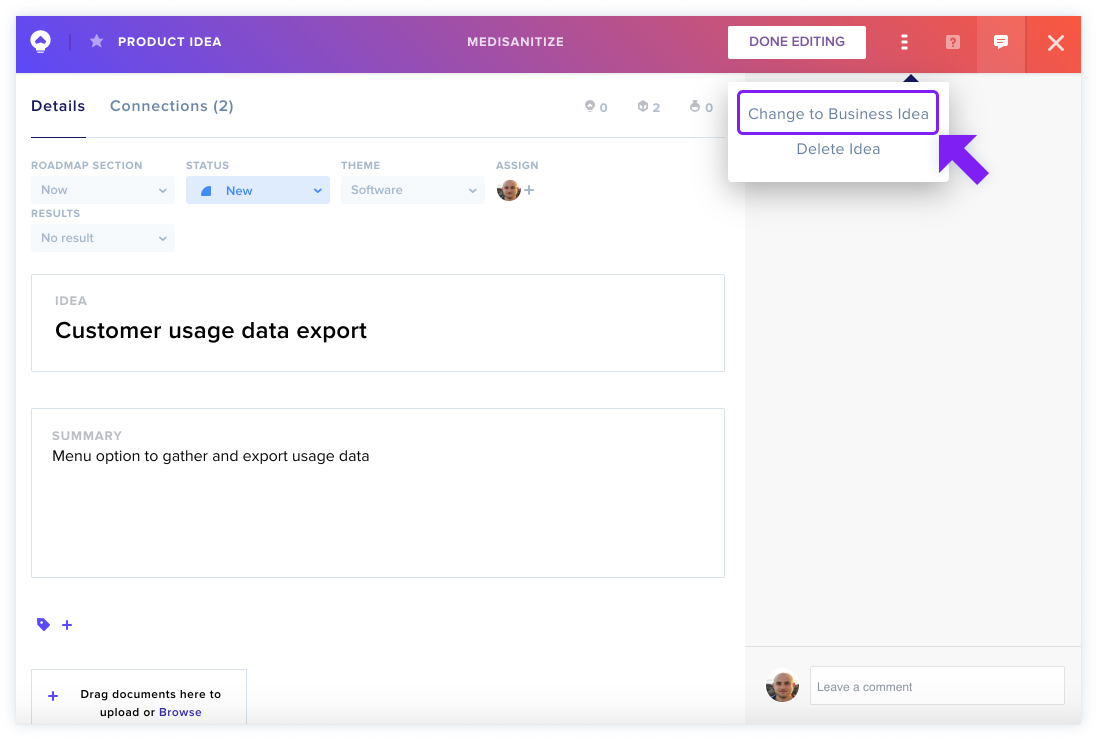Star this product idea as favorite

tap(97, 41)
